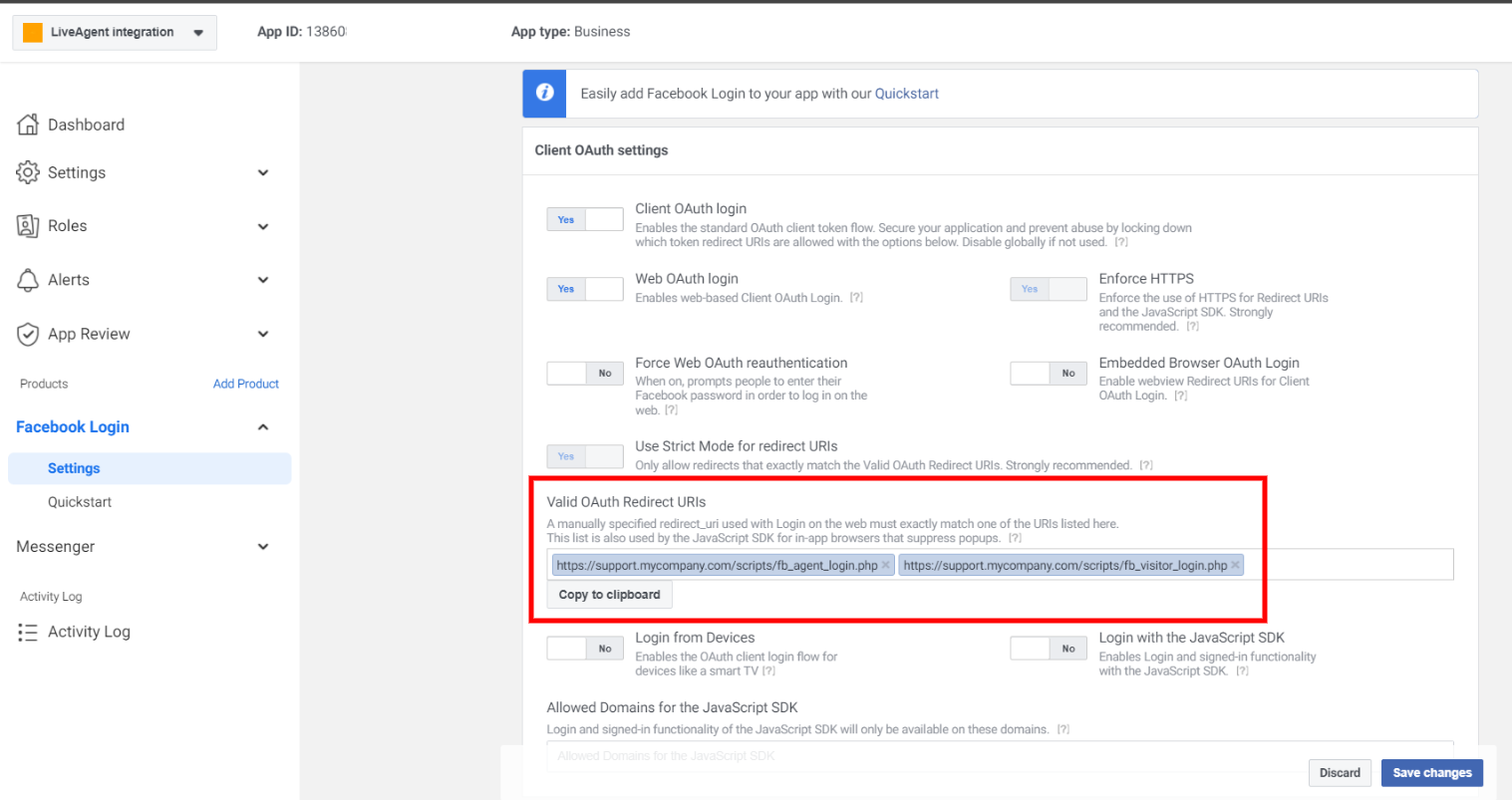Select Settings under Facebook Login

click(74, 467)
